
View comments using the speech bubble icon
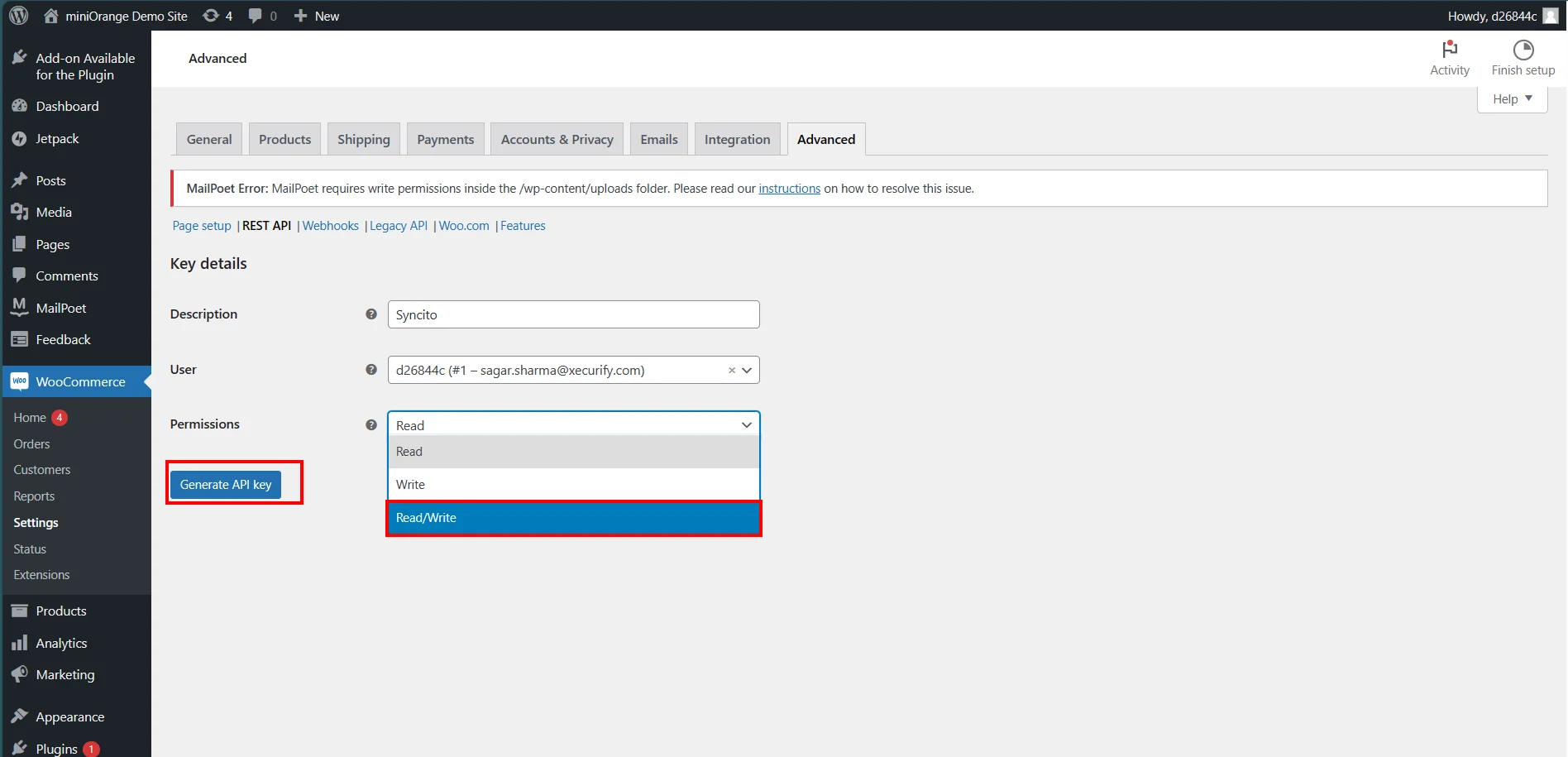coord(254,15)
